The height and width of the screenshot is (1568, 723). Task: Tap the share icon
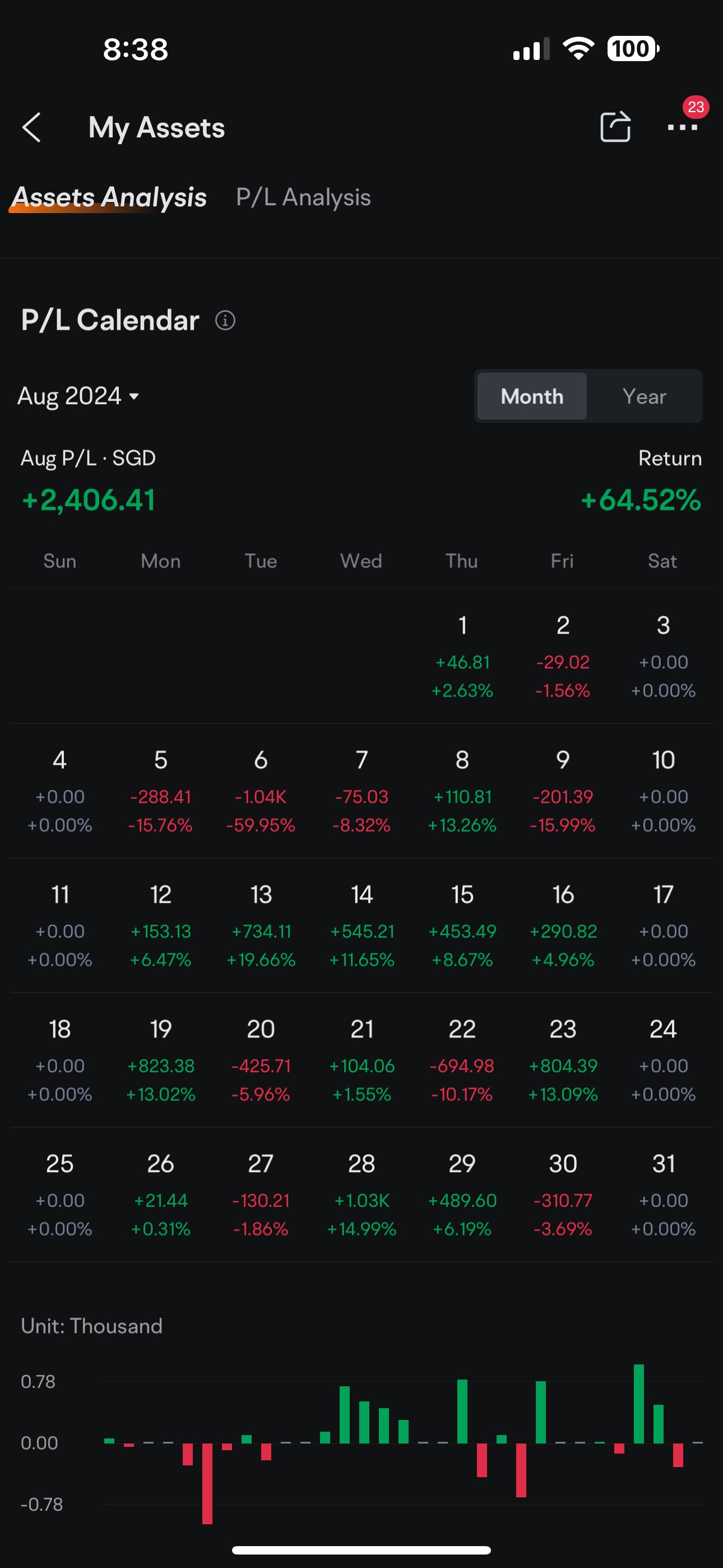click(x=615, y=127)
